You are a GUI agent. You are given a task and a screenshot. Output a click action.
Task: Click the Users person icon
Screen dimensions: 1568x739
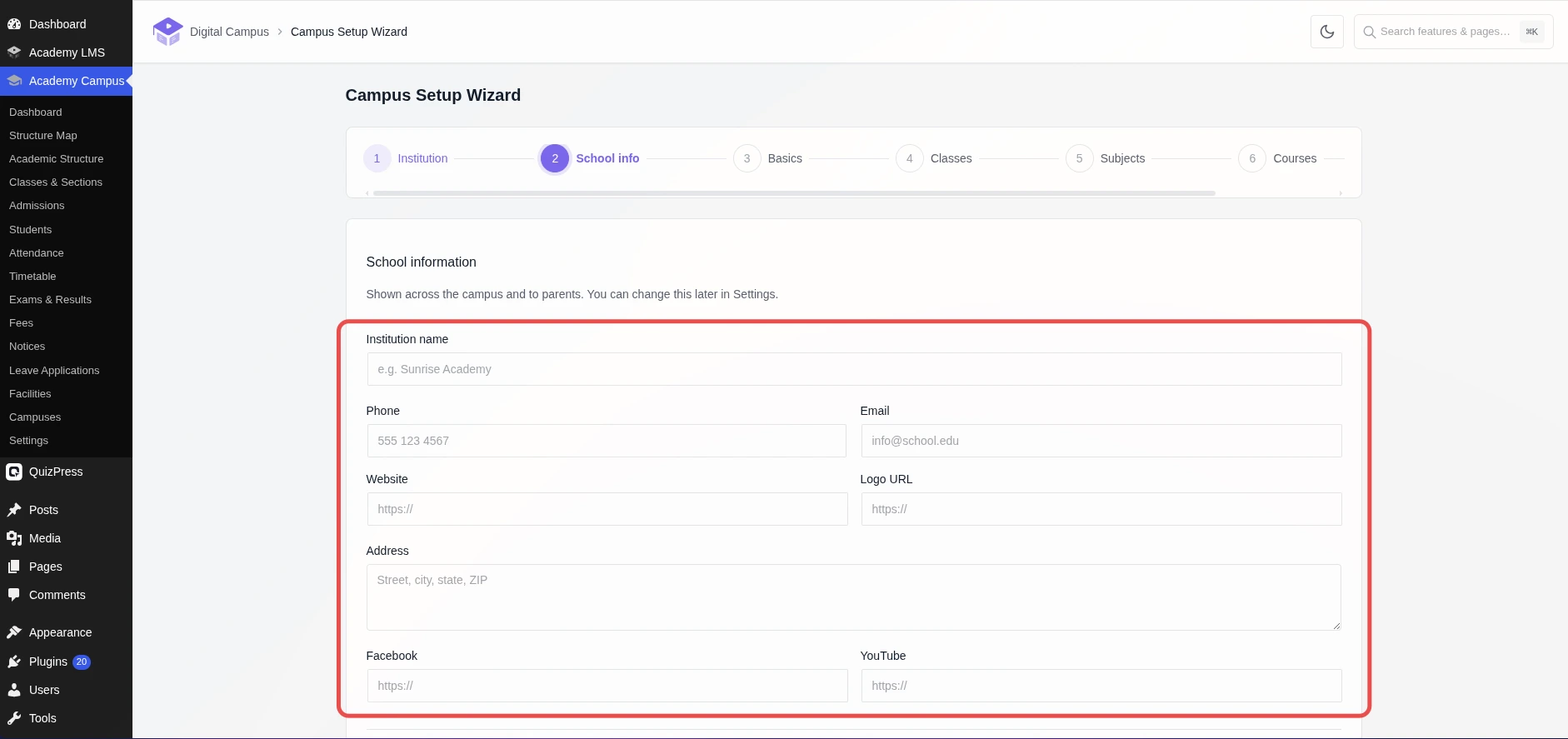pyautogui.click(x=14, y=690)
